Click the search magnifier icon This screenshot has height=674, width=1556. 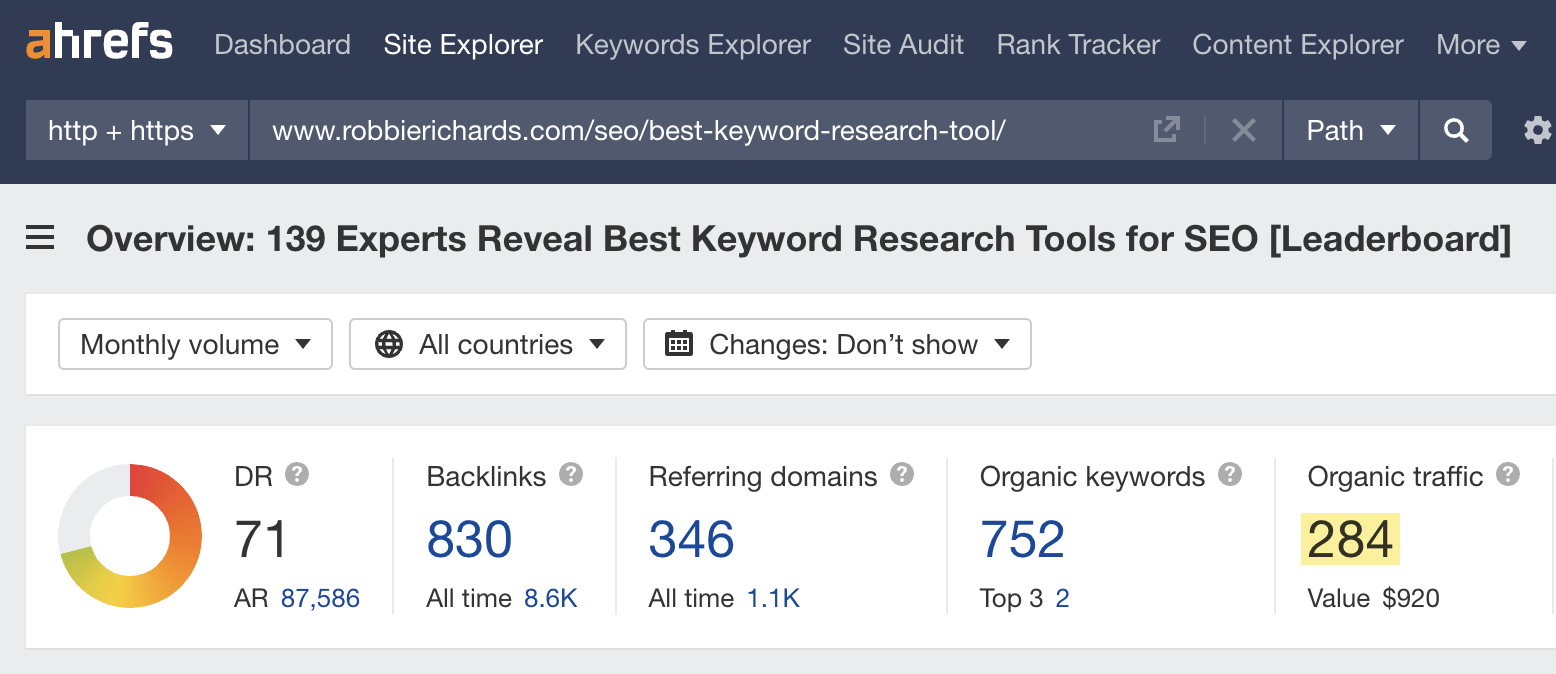tap(1455, 130)
